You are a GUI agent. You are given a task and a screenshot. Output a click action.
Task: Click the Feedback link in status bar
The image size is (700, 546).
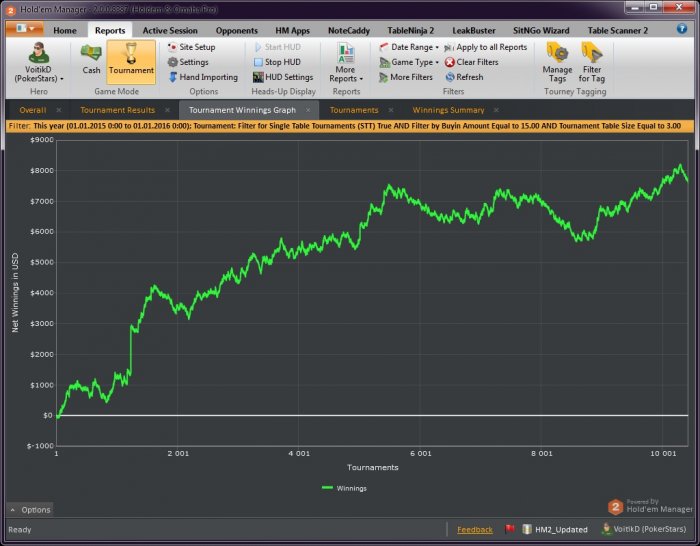475,529
